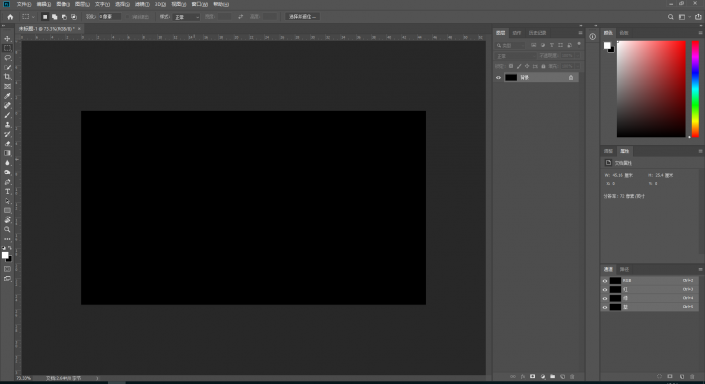This screenshot has height=384, width=705.
Task: Toggle visibility of the Blue channel
Action: coord(605,307)
